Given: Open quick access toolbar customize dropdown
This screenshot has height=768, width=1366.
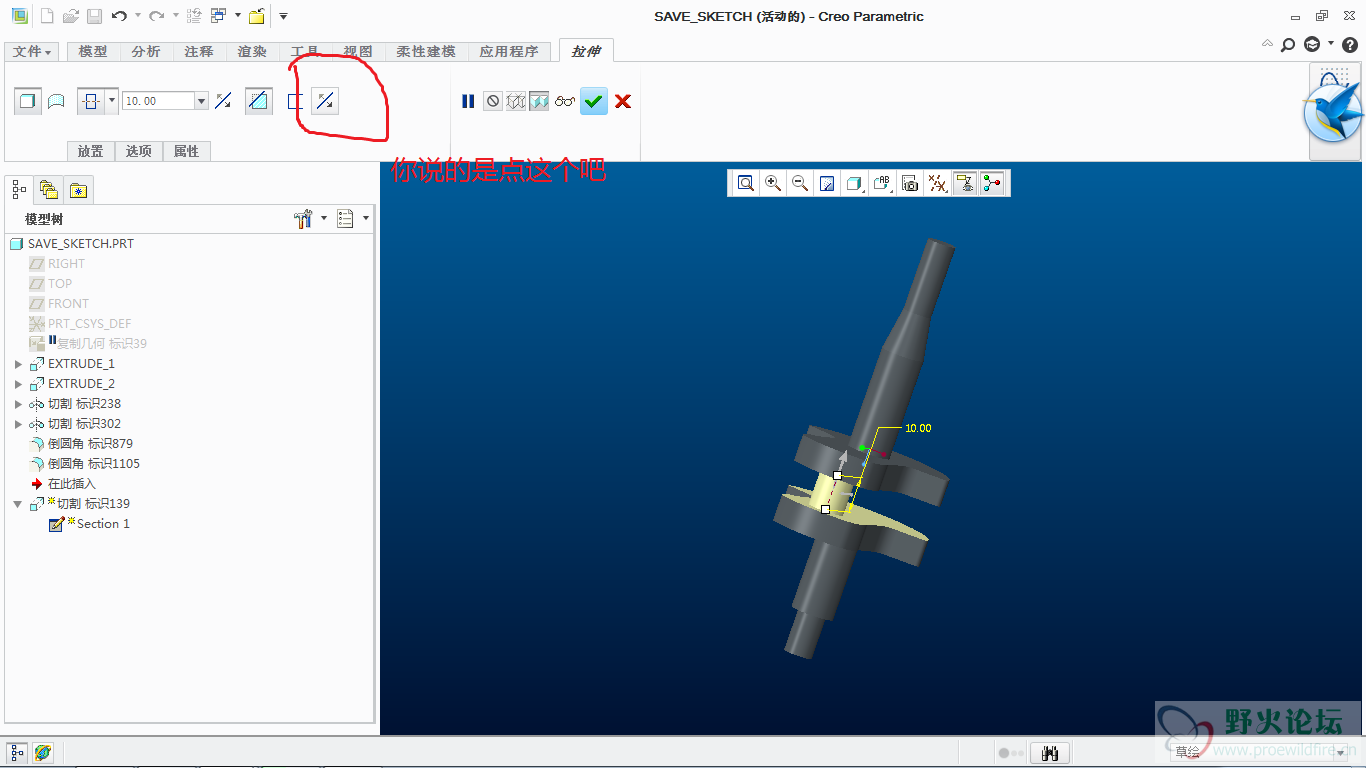Looking at the screenshot, I should [x=283, y=16].
